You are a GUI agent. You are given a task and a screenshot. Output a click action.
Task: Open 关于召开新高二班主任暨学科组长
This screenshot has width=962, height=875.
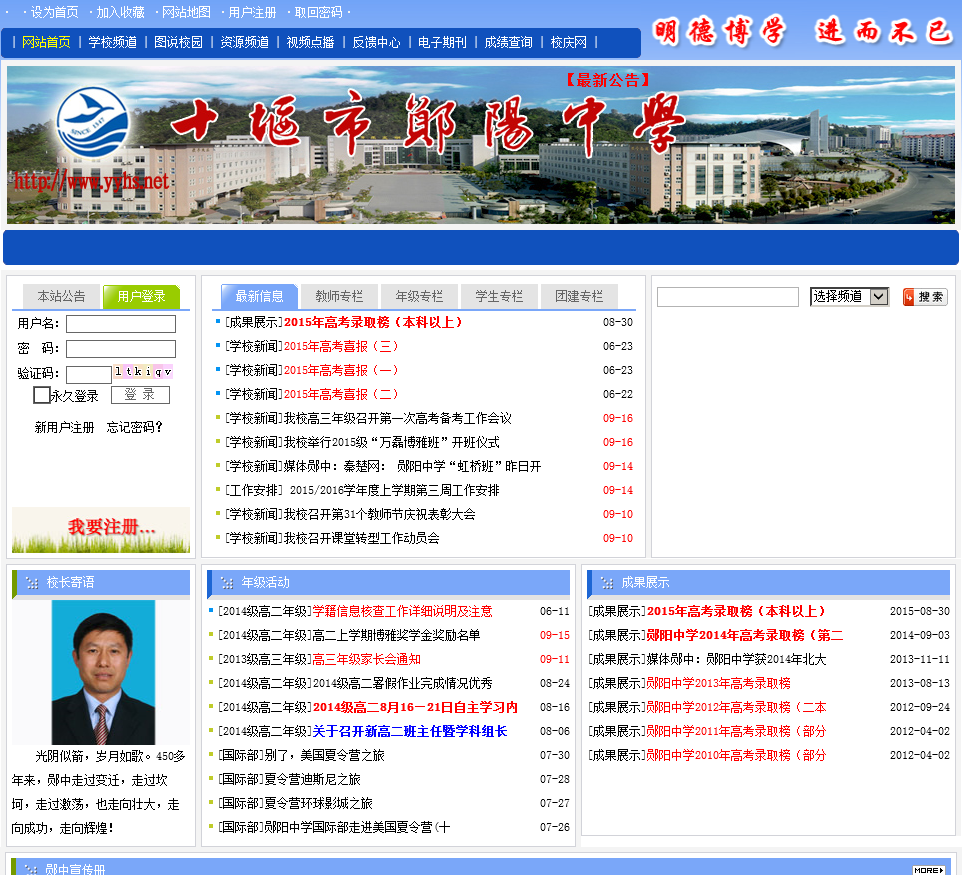point(410,731)
